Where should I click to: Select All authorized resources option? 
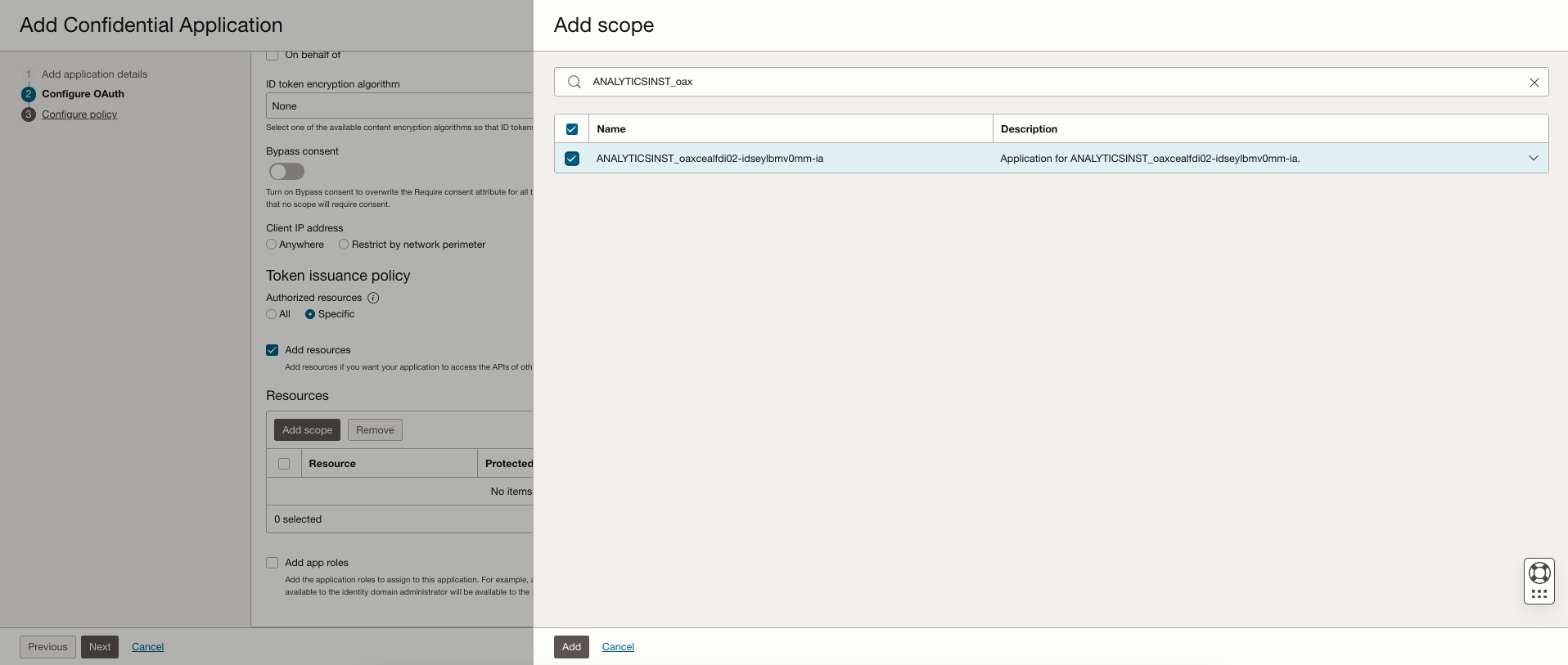pyautogui.click(x=272, y=314)
